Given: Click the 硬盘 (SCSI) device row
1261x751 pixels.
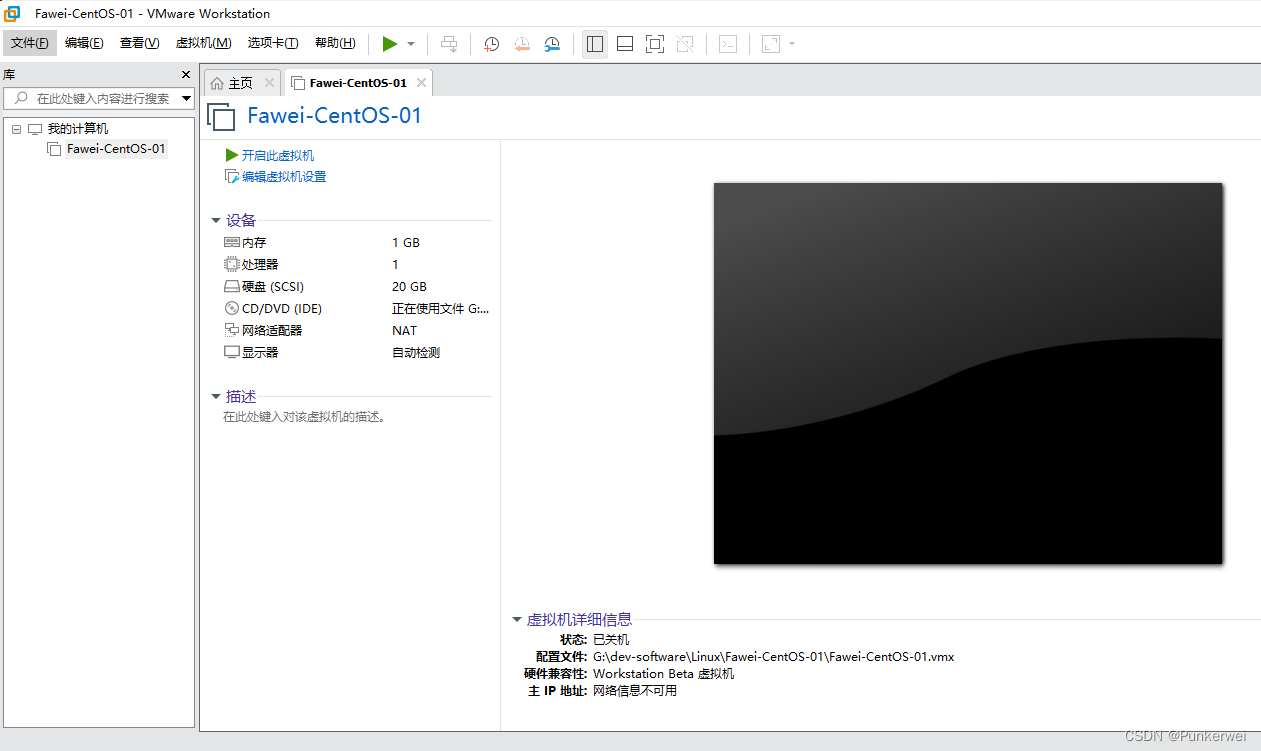Looking at the screenshot, I should pos(357,287).
